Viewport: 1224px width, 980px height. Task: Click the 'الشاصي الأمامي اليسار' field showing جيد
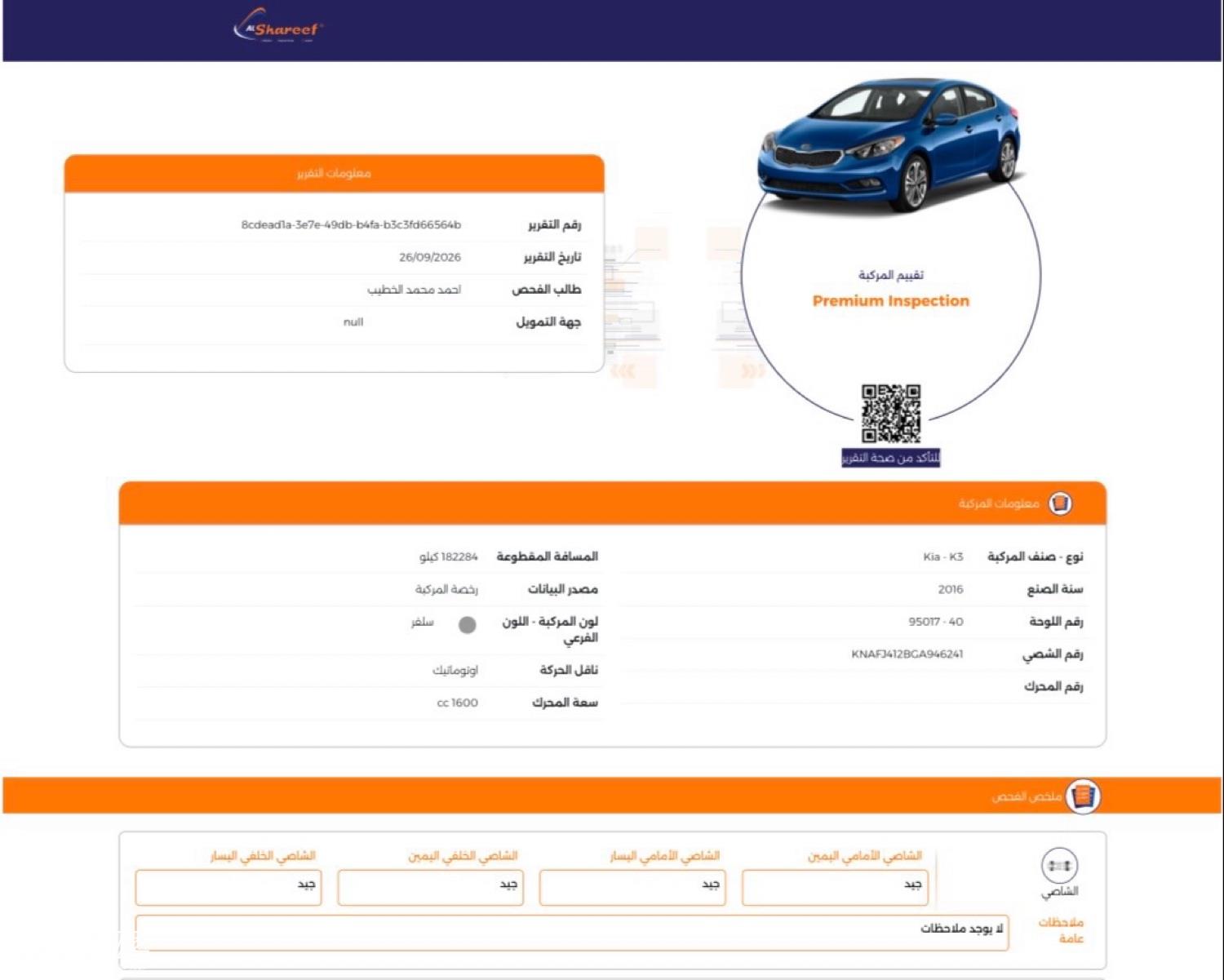632,887
